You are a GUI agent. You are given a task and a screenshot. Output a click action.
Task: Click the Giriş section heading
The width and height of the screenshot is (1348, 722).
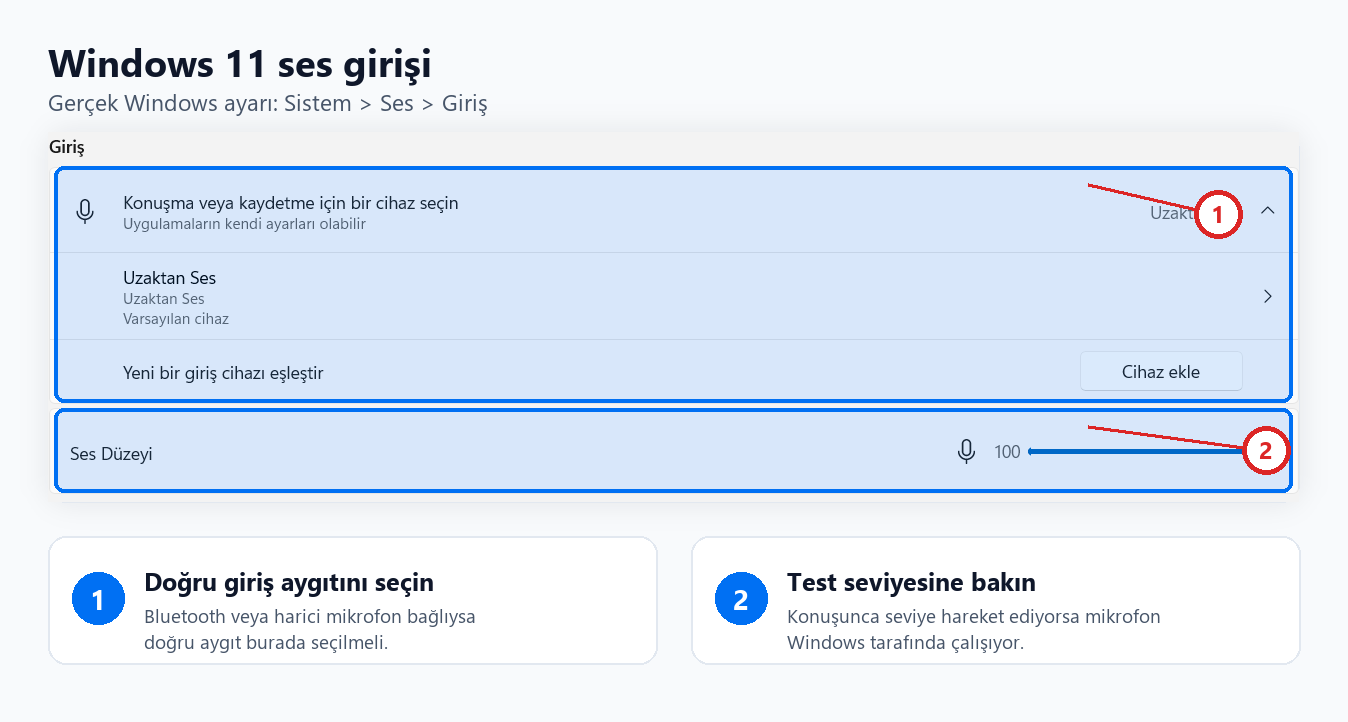click(67, 147)
